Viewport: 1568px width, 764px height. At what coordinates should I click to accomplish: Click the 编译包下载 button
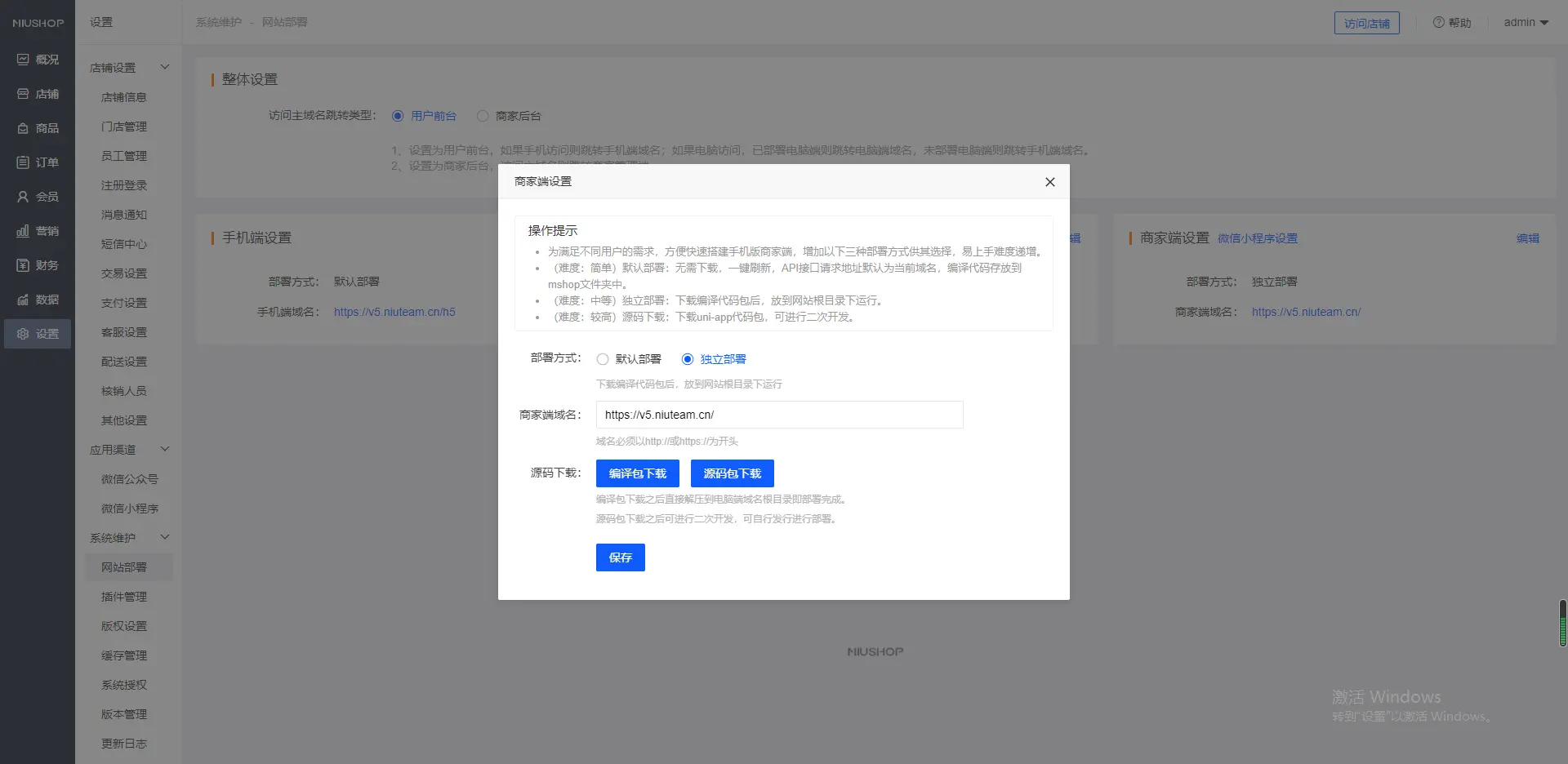637,473
